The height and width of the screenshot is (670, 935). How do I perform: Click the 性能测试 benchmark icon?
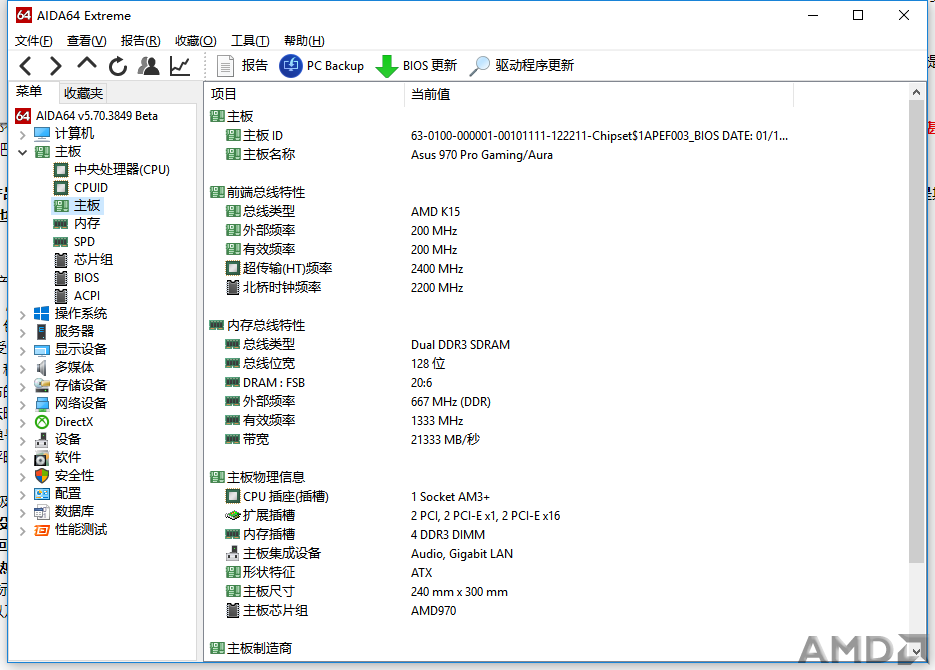tap(42, 530)
